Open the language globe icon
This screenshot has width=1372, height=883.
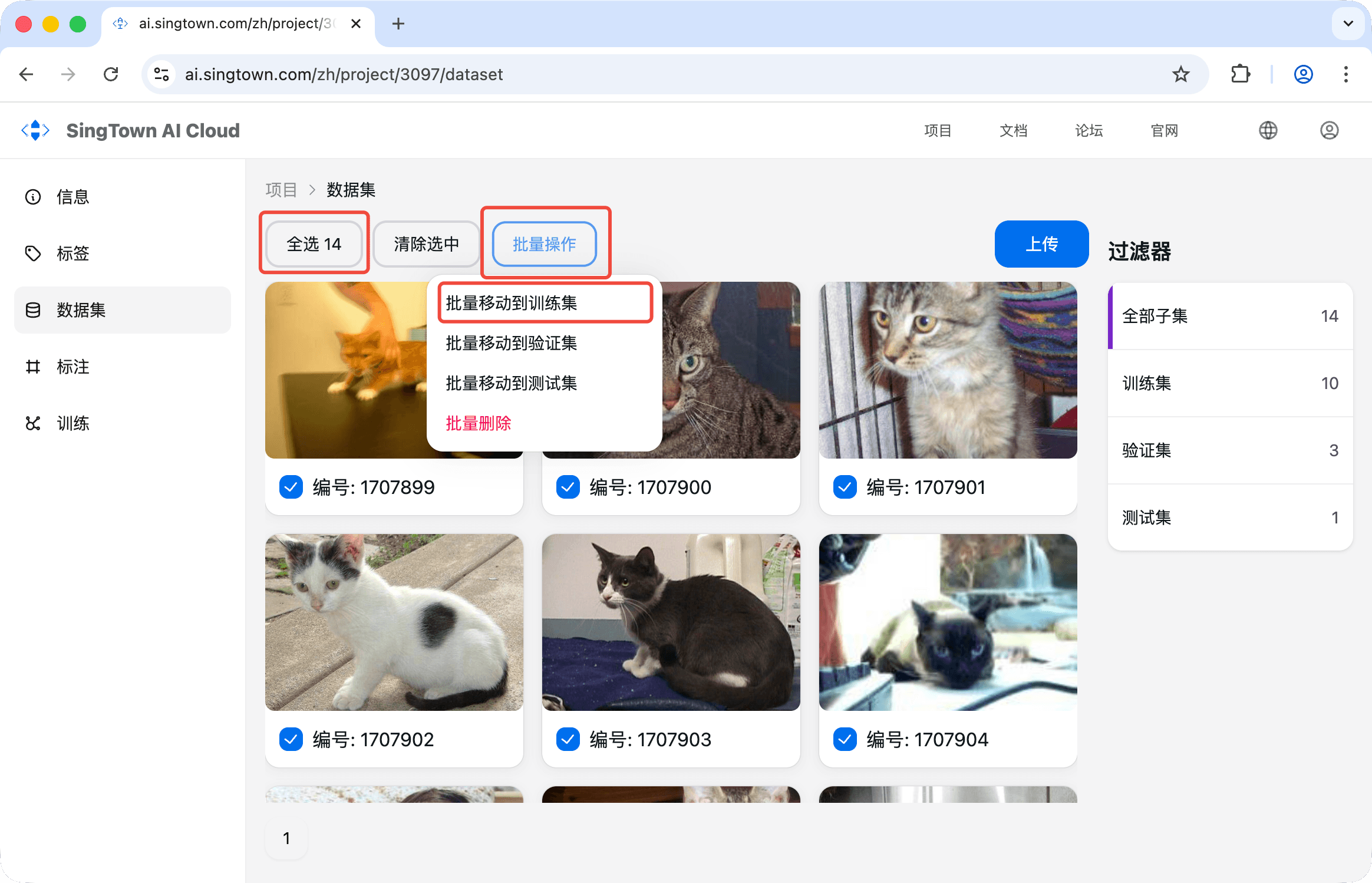coord(1268,130)
